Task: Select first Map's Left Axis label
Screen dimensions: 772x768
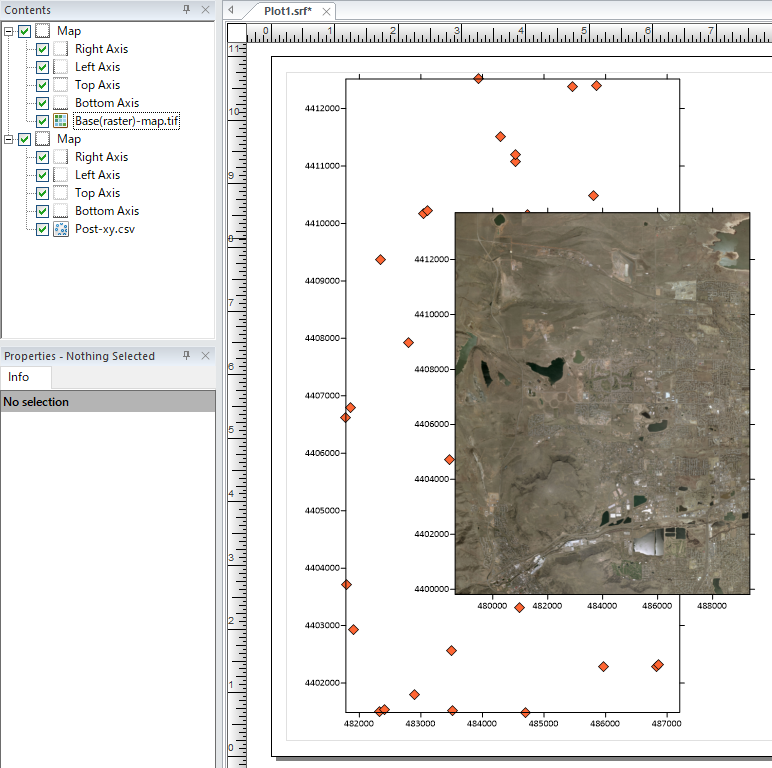Action: pyautogui.click(x=97, y=67)
